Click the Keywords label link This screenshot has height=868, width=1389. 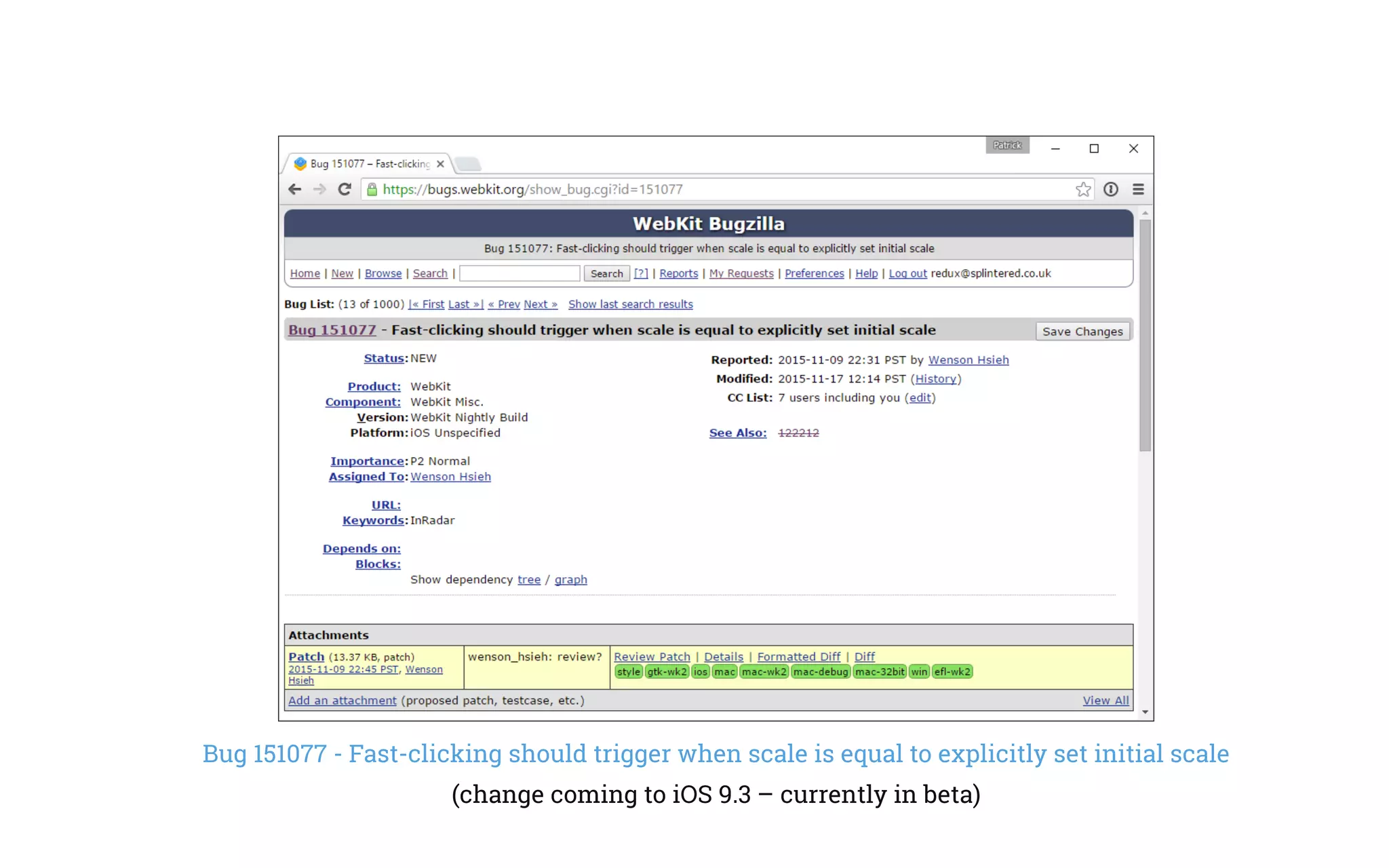(x=374, y=521)
